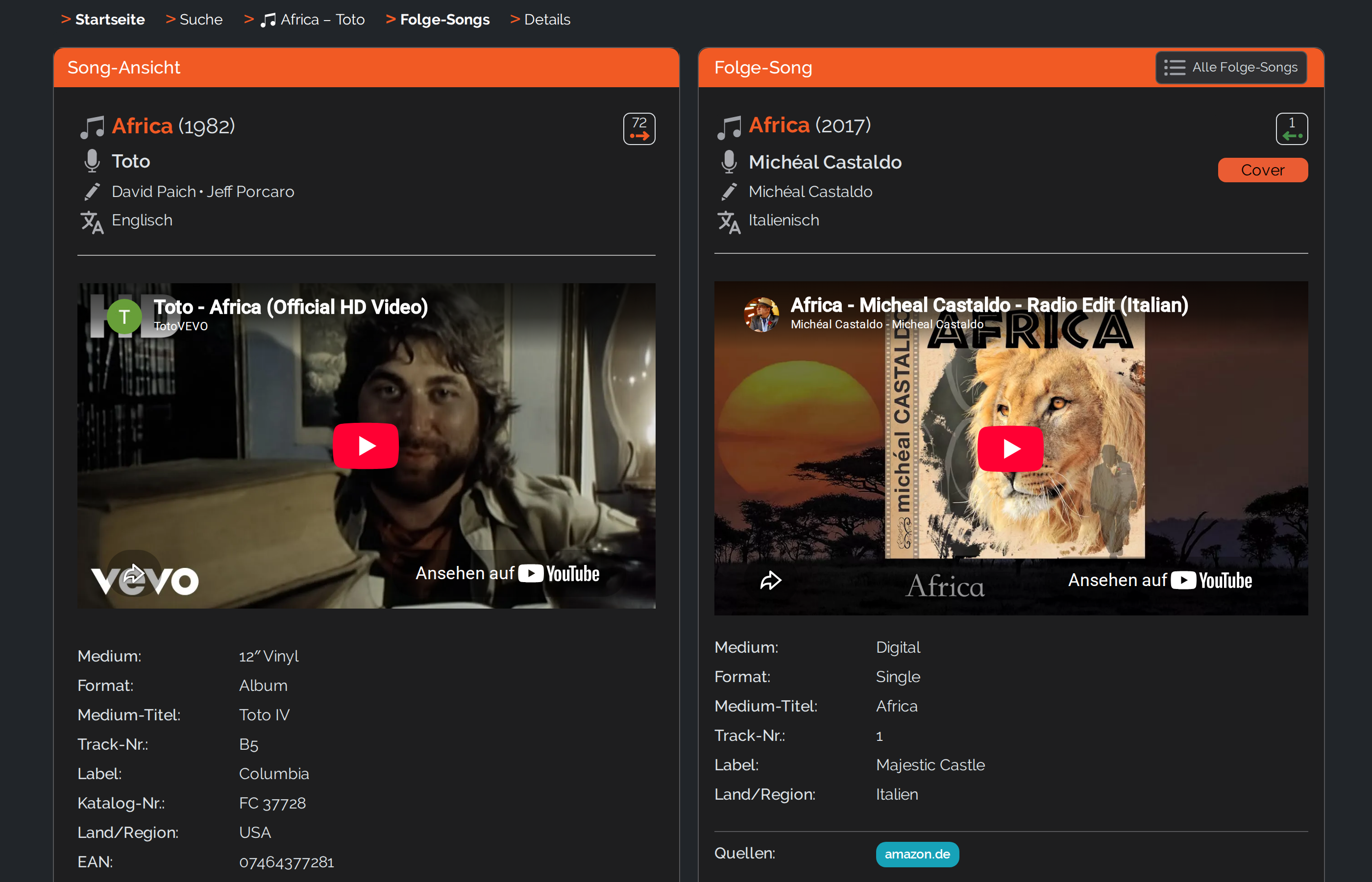
Task: Click the pencil icon in the Folge-Song panel
Action: (728, 191)
